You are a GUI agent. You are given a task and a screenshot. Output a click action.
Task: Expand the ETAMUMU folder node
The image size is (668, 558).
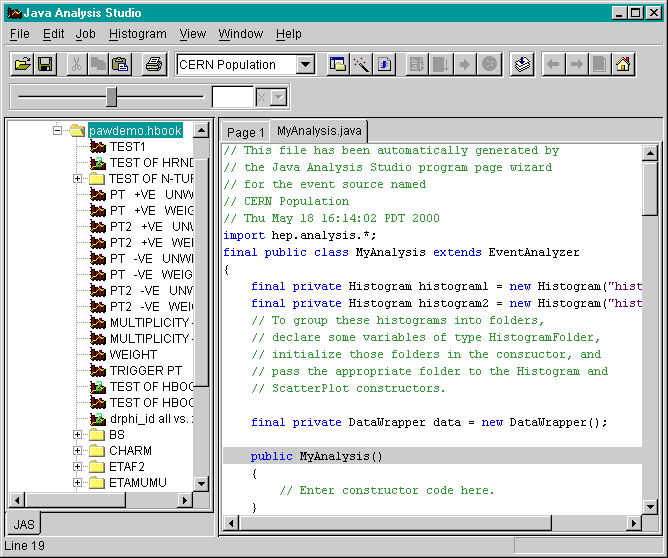click(x=78, y=483)
